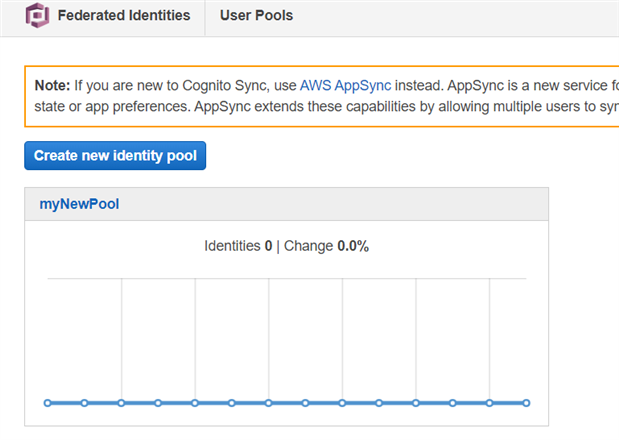Switch to the User Pools tab
The image size is (619, 440).
[256, 16]
